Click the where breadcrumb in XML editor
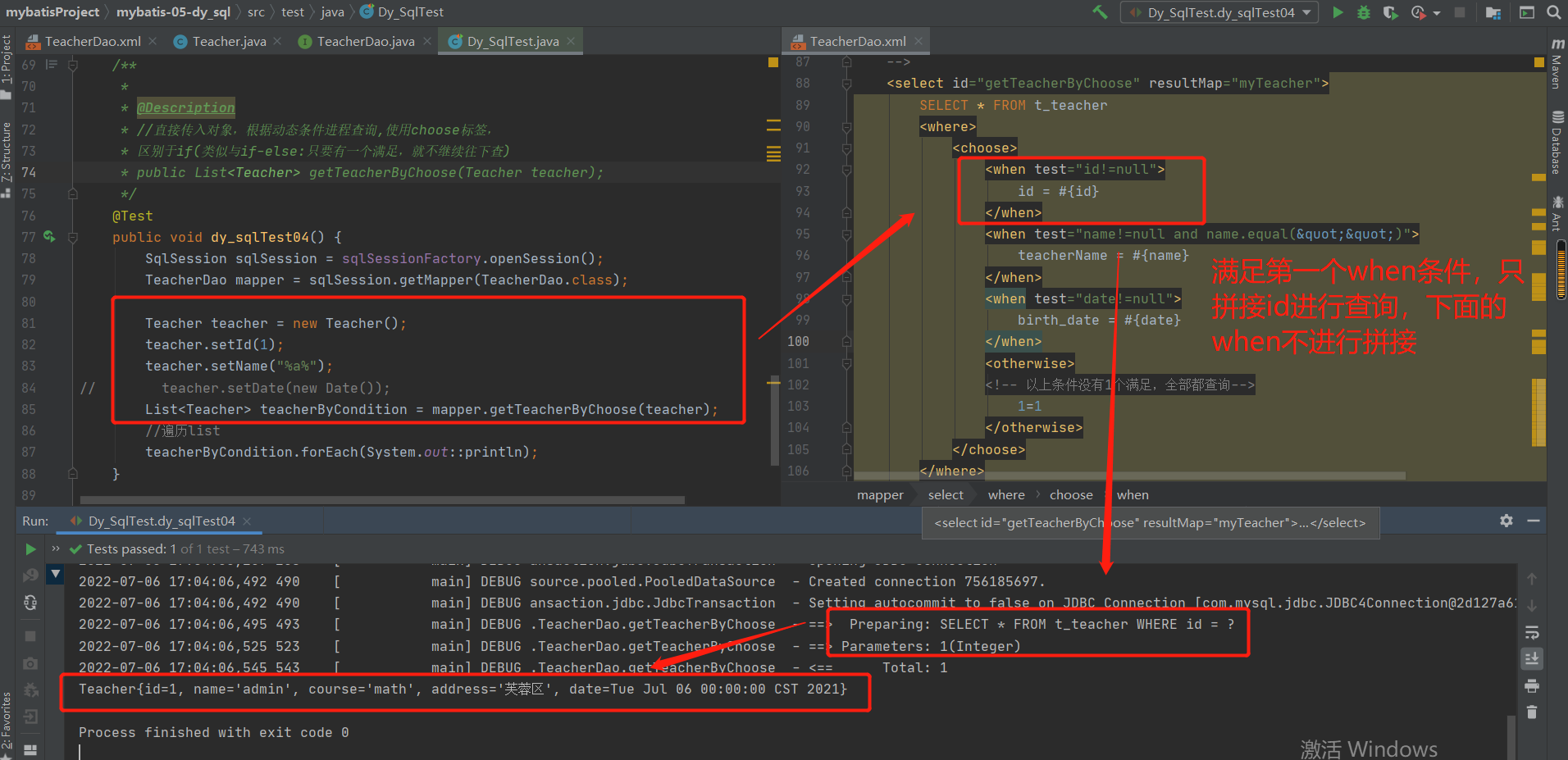The height and width of the screenshot is (760, 1568). tap(1006, 494)
